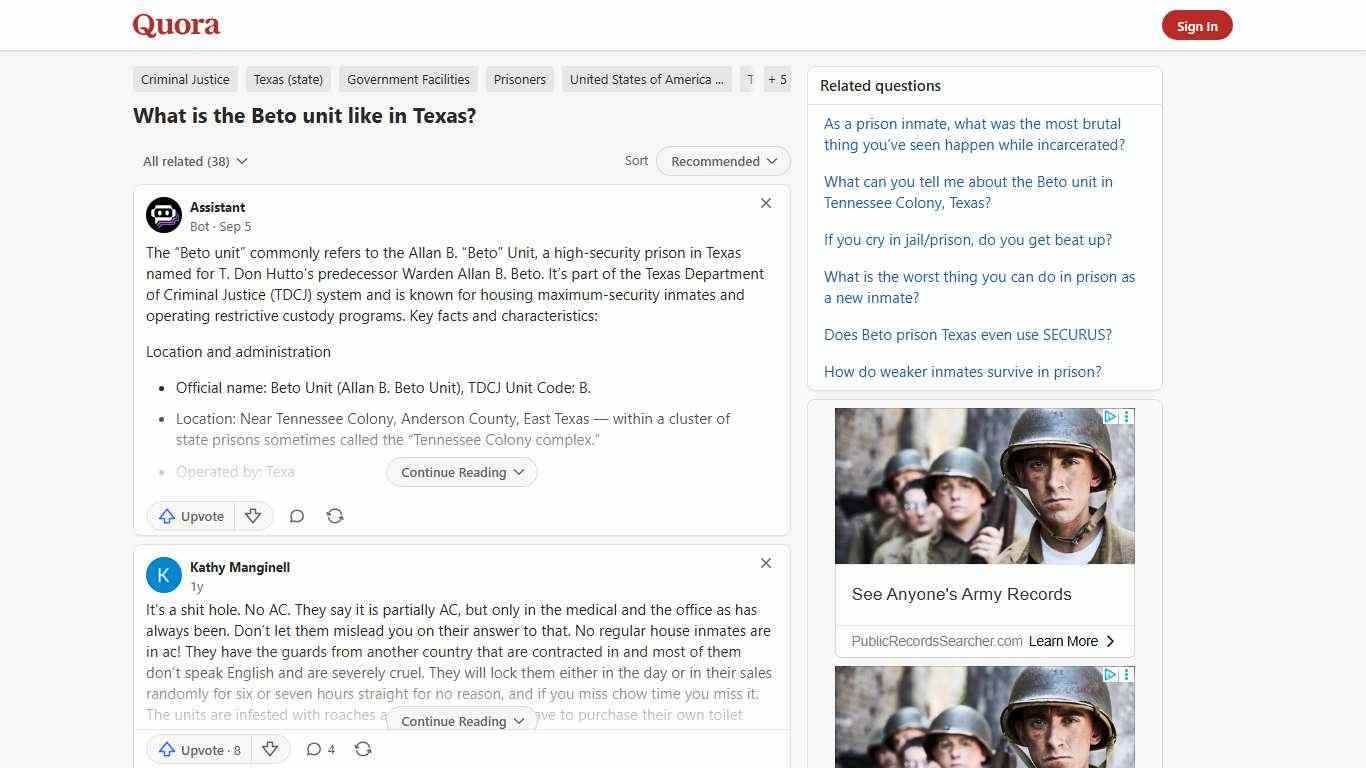Expand the All related answers filter
Image resolution: width=1366 pixels, height=768 pixels.
tap(195, 161)
